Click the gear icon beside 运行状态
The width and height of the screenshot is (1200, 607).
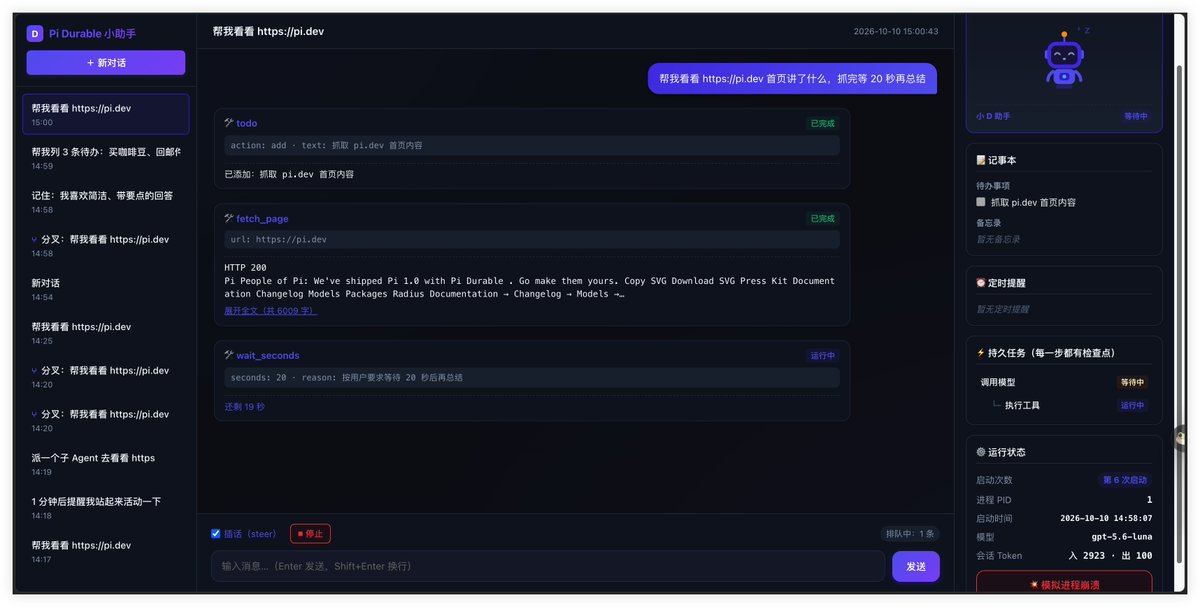coord(981,452)
